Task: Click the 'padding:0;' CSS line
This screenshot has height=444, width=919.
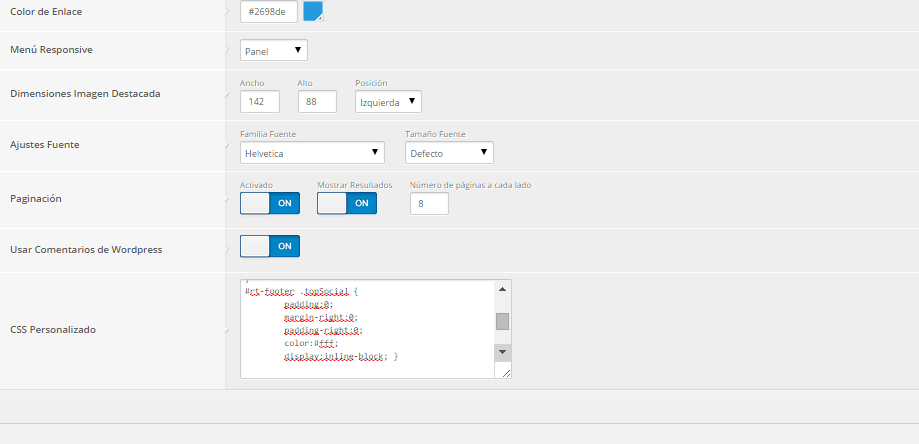Action: pos(308,304)
